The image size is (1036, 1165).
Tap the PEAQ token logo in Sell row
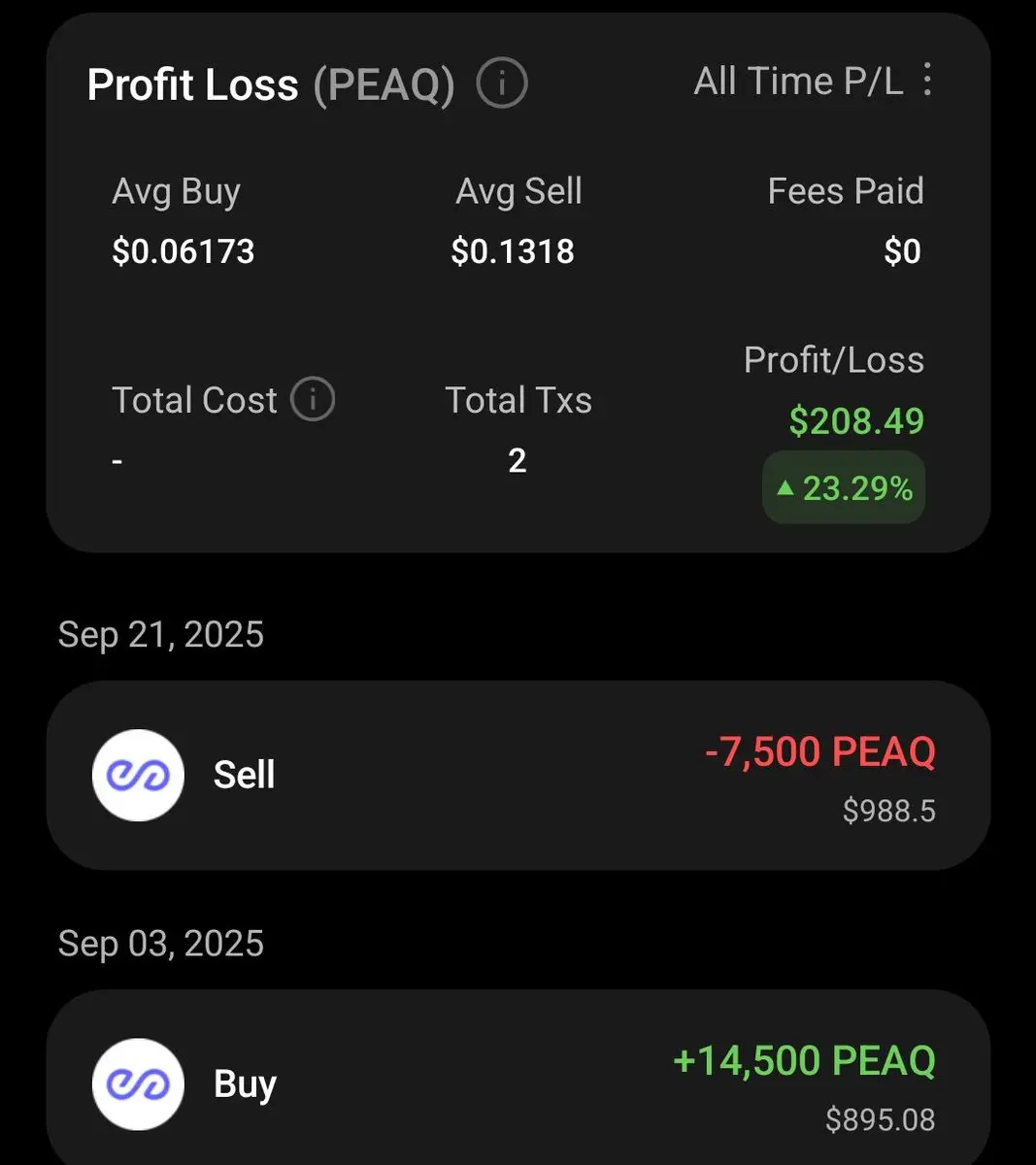point(138,775)
